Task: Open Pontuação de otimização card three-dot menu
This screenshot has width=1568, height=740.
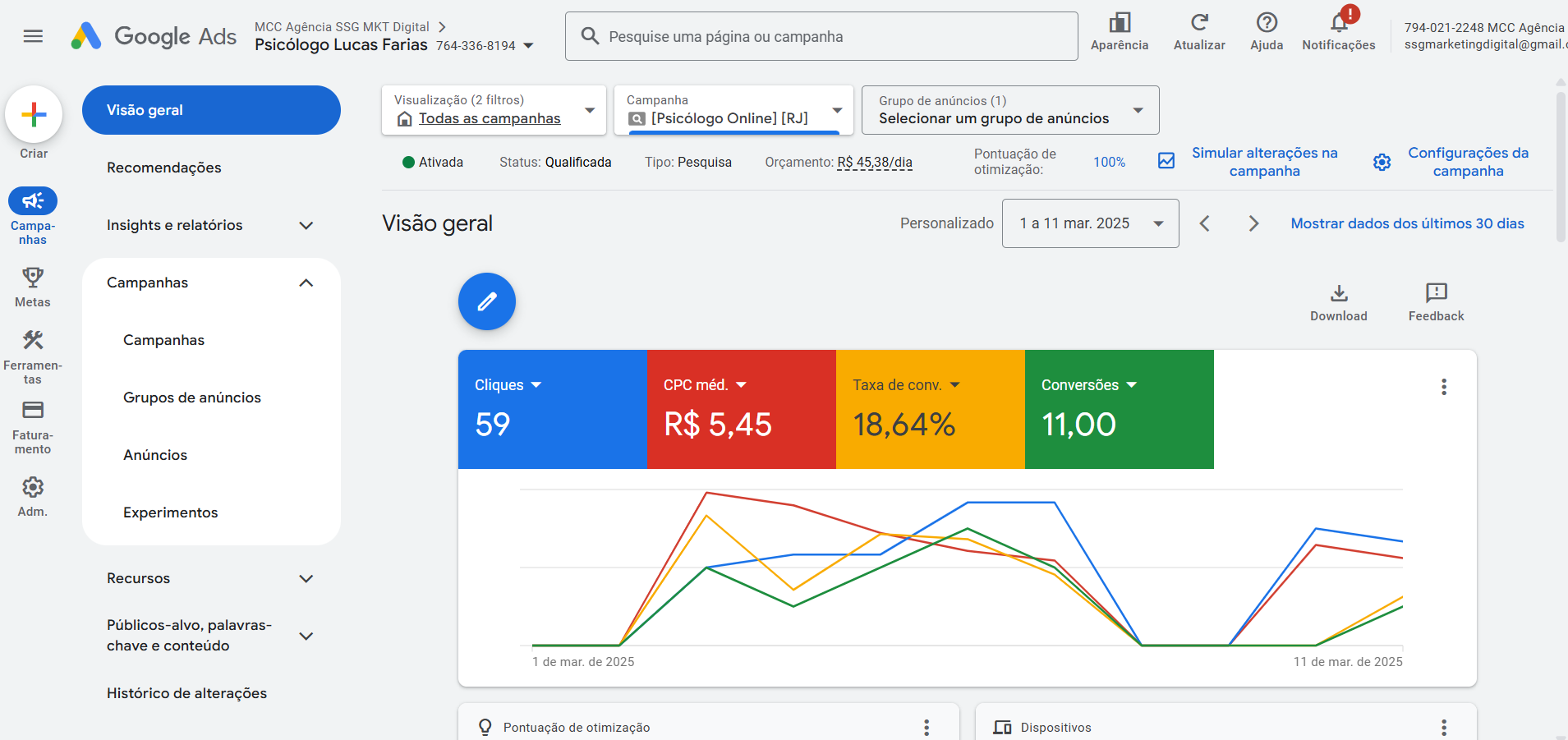Action: coord(927,727)
